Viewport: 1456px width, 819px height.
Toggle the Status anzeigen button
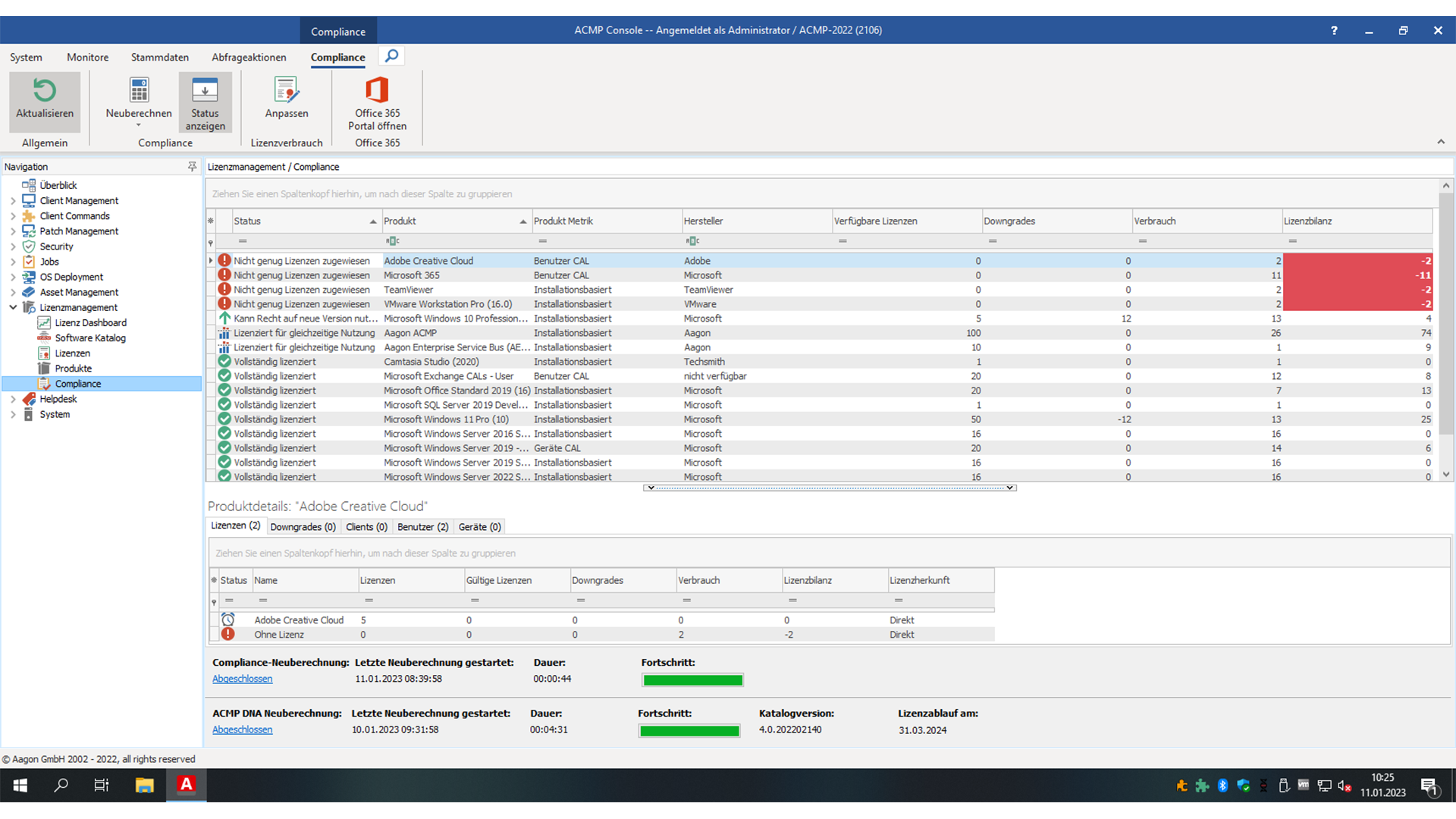click(205, 103)
